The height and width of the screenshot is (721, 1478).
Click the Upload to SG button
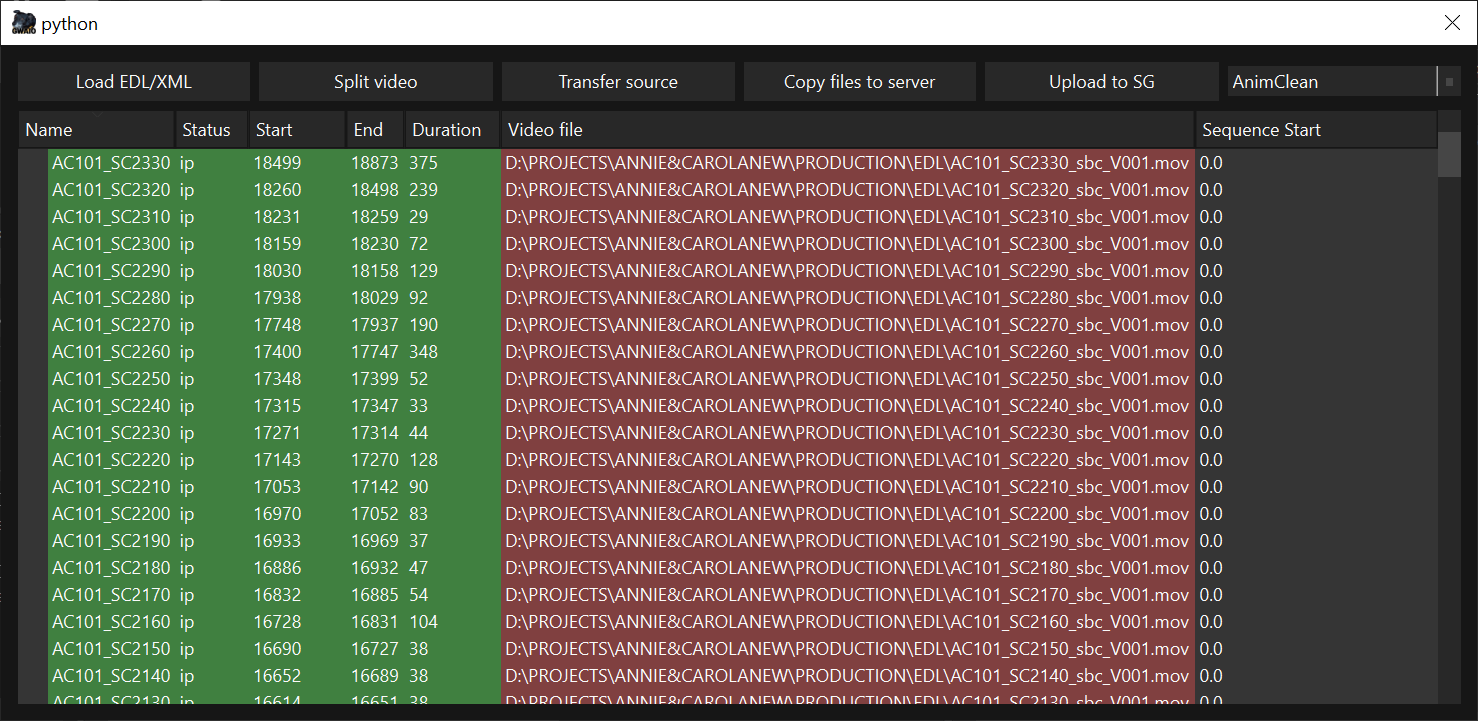click(x=1101, y=82)
